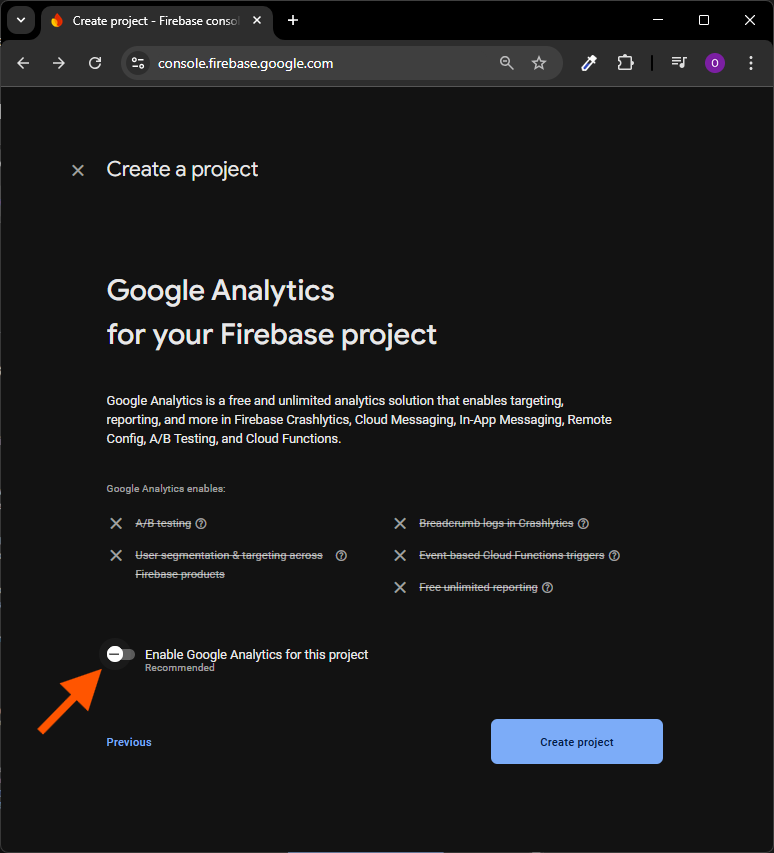Click the X icon beside A/B testing
The image size is (774, 853).
(116, 523)
